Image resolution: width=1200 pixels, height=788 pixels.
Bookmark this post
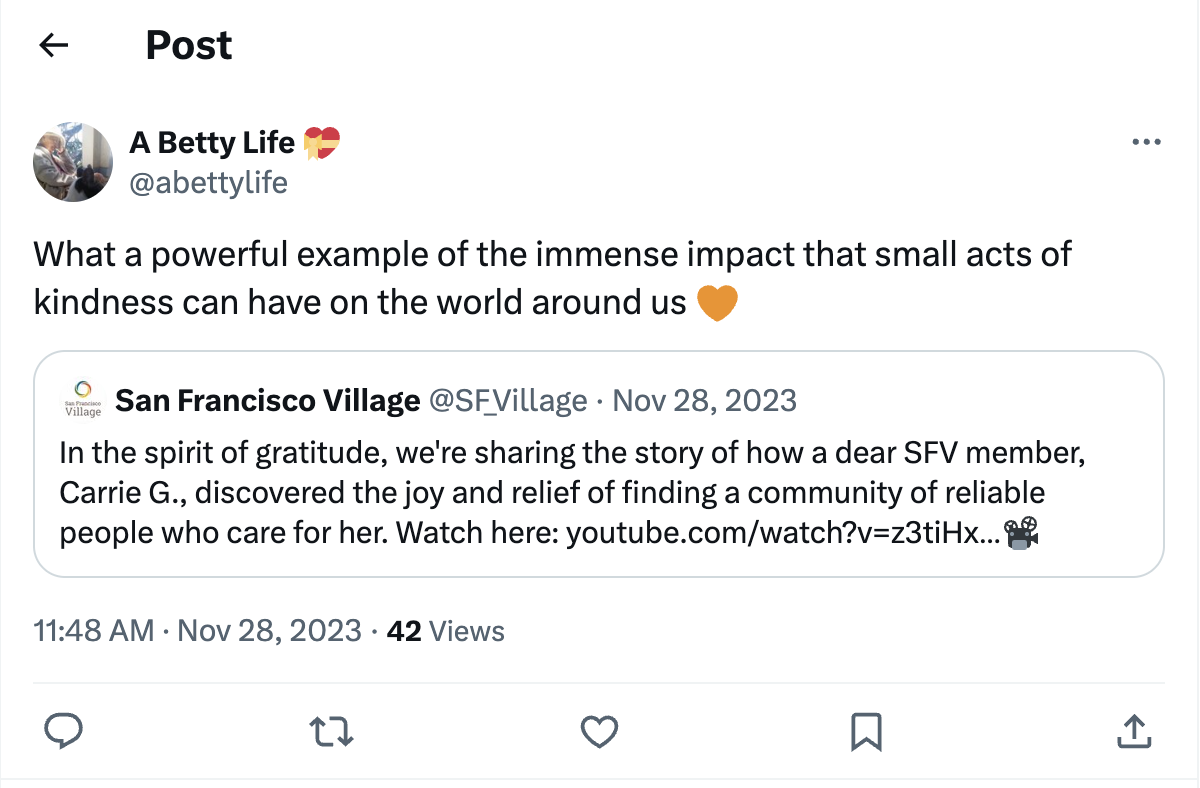point(866,731)
